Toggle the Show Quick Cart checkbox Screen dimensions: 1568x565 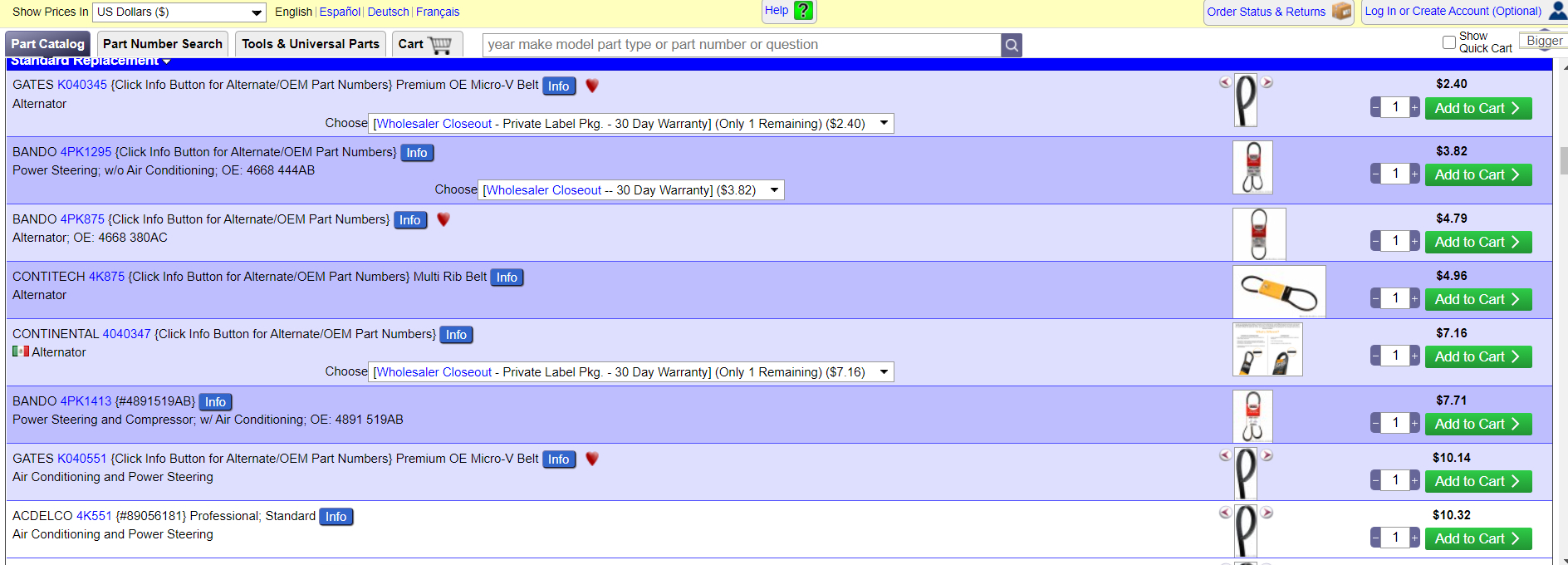point(1449,42)
